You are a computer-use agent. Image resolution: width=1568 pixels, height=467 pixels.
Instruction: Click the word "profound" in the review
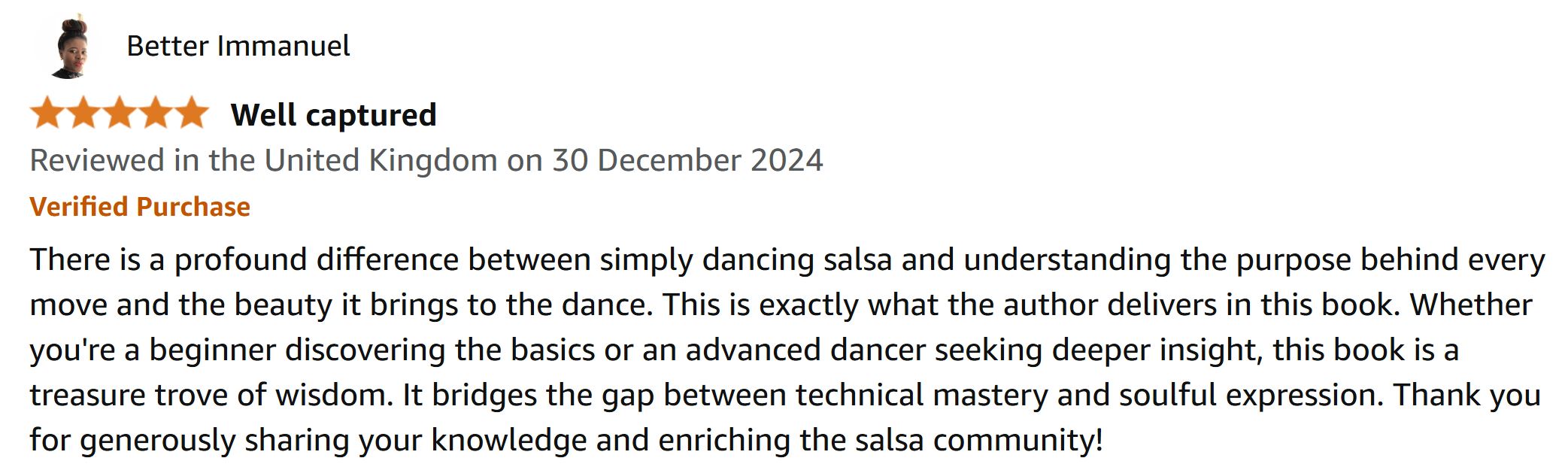click(241, 260)
